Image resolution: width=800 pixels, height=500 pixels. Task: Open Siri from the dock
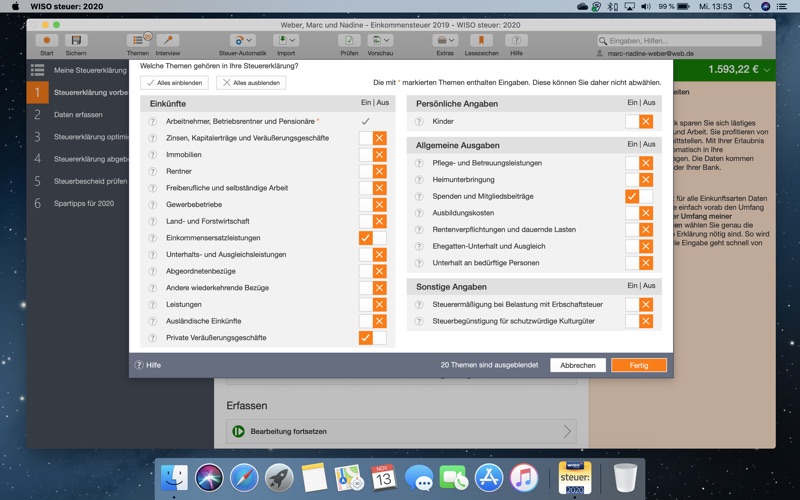[209, 478]
